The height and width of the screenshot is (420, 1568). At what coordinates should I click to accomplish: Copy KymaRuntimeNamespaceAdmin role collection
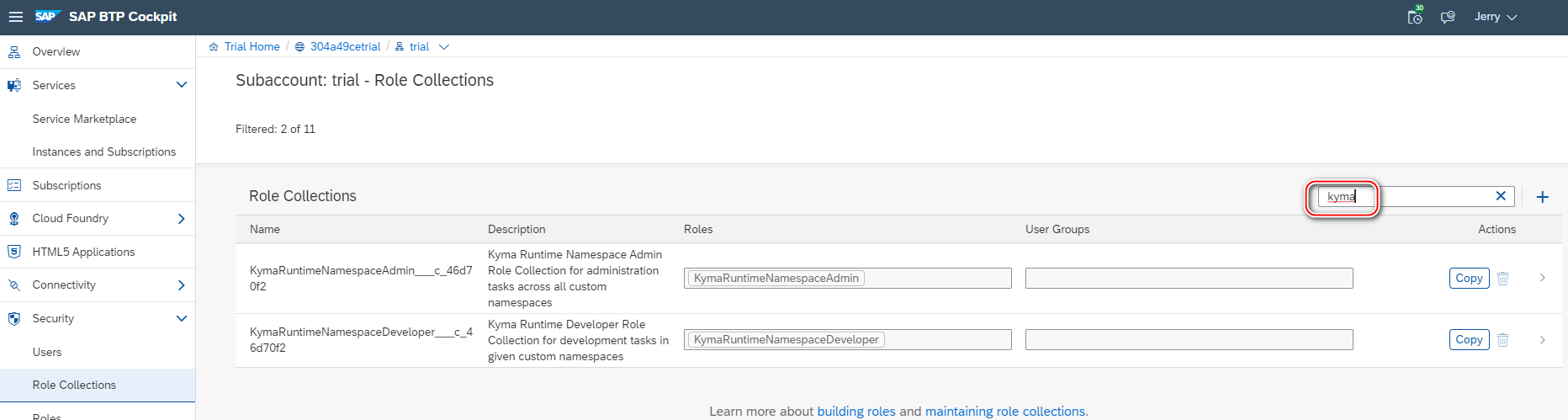coord(1469,278)
